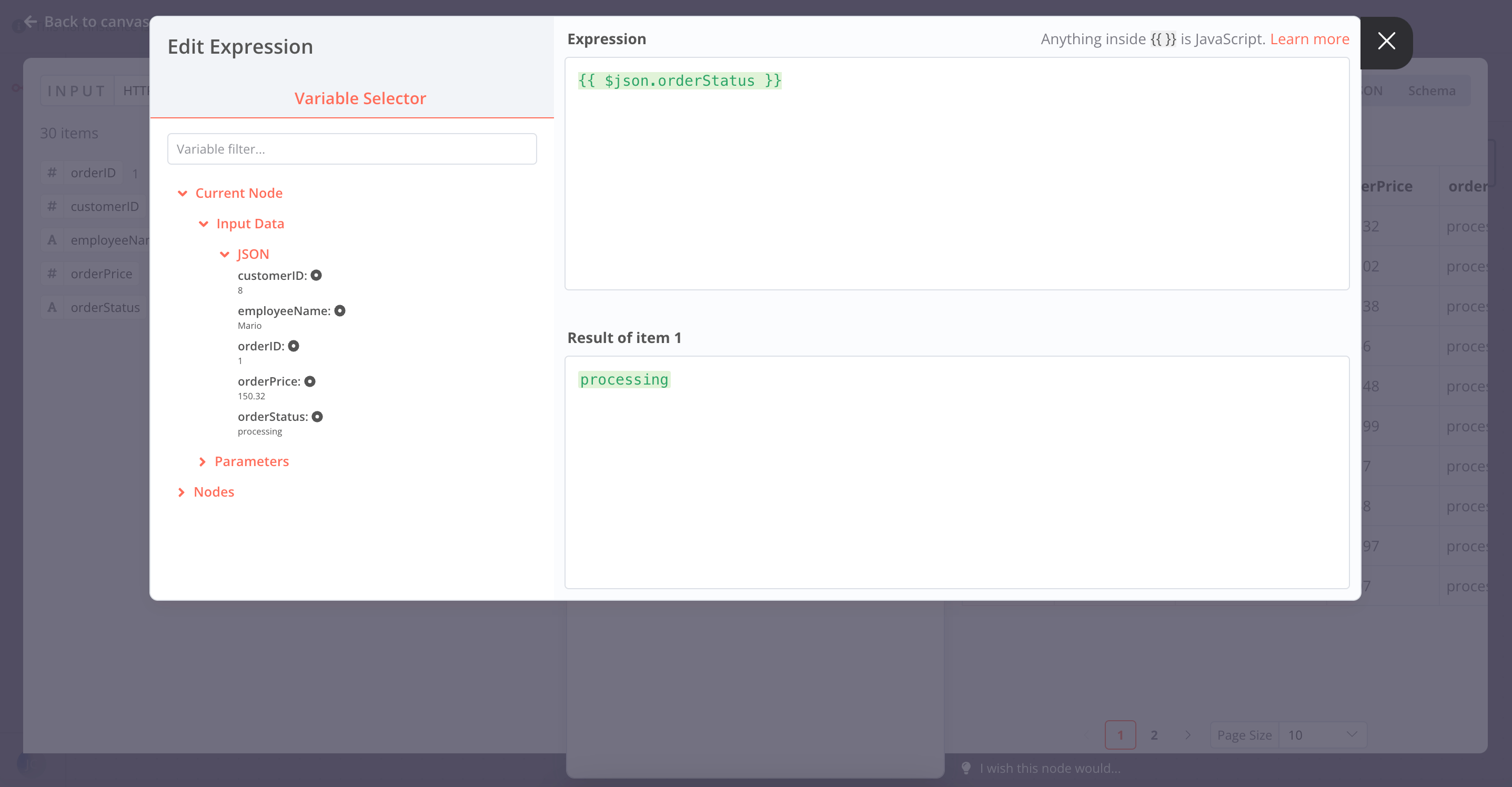Click the number type icon beside orderPrice
1512x787 pixels.
point(52,273)
